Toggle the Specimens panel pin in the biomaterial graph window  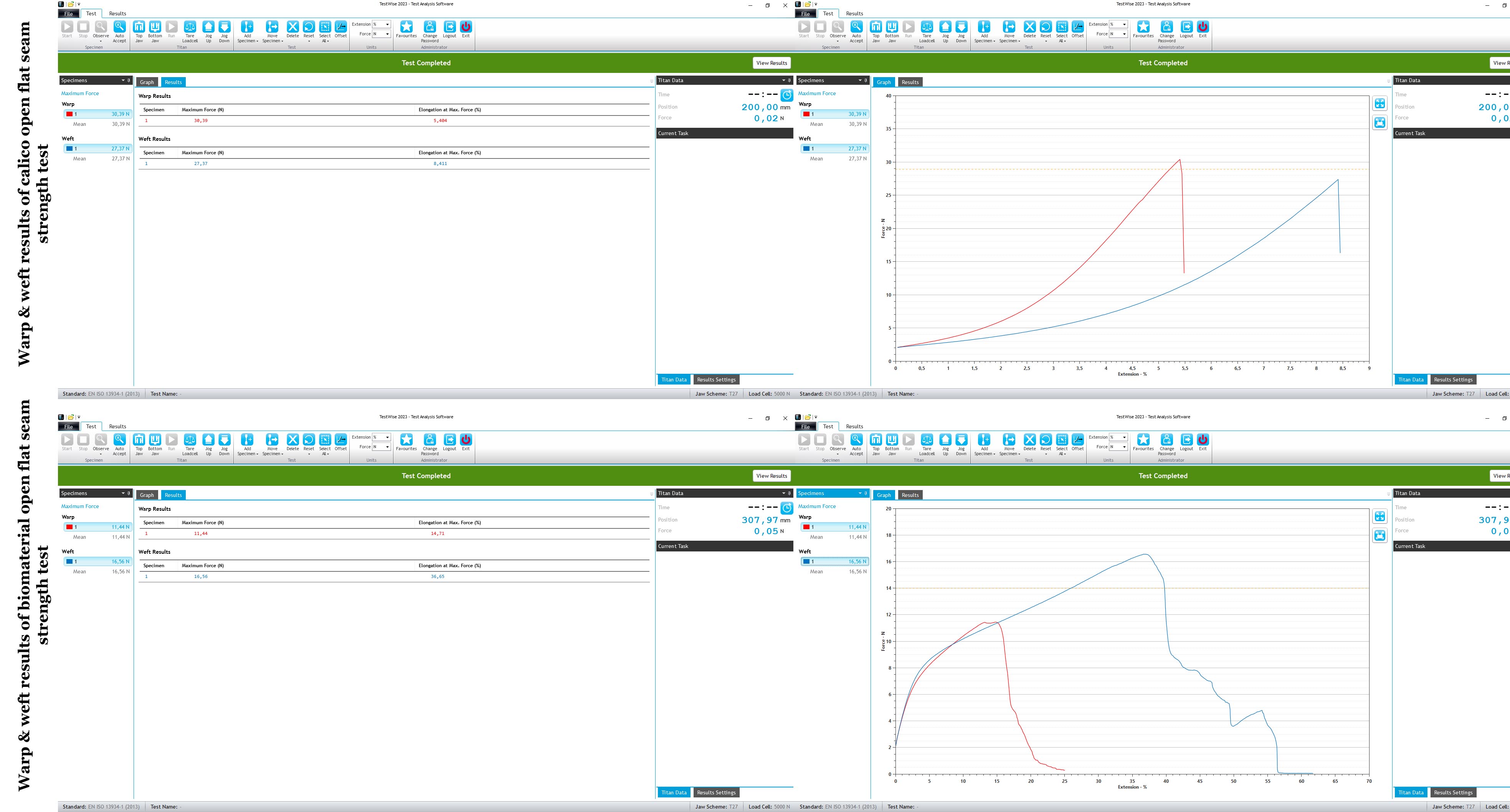click(x=866, y=493)
